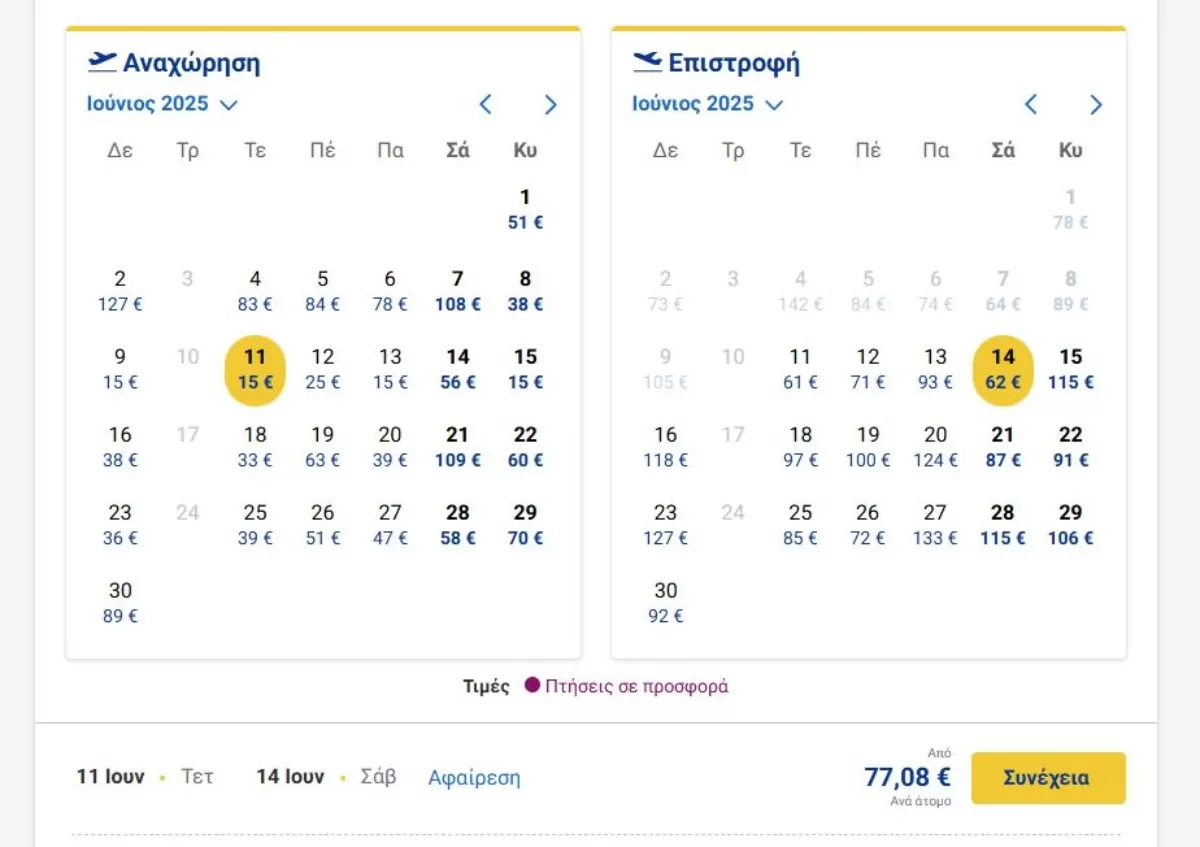Click the departing plane icon beside Αναχώρηση
The image size is (1200, 847).
point(102,62)
